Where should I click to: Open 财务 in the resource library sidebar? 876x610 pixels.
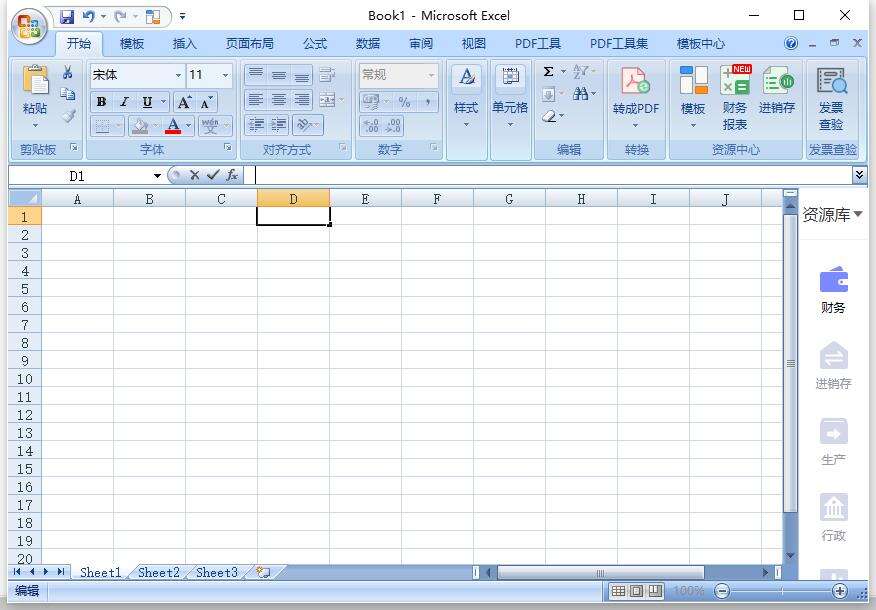click(x=833, y=290)
